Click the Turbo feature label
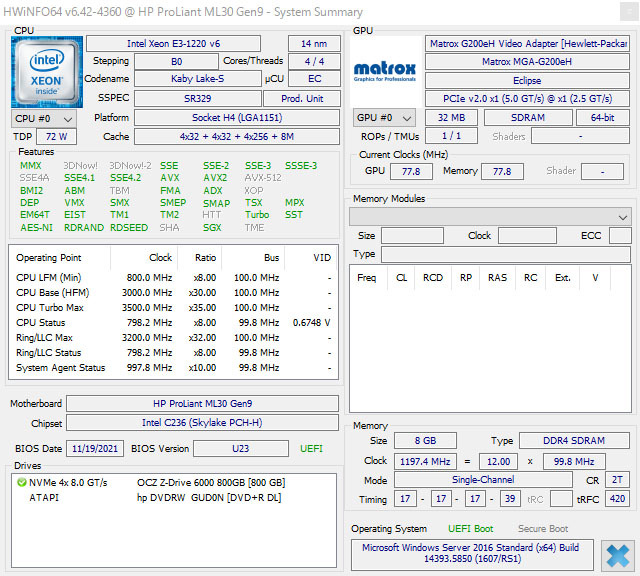Screen dimensions: 640x576 (257, 215)
